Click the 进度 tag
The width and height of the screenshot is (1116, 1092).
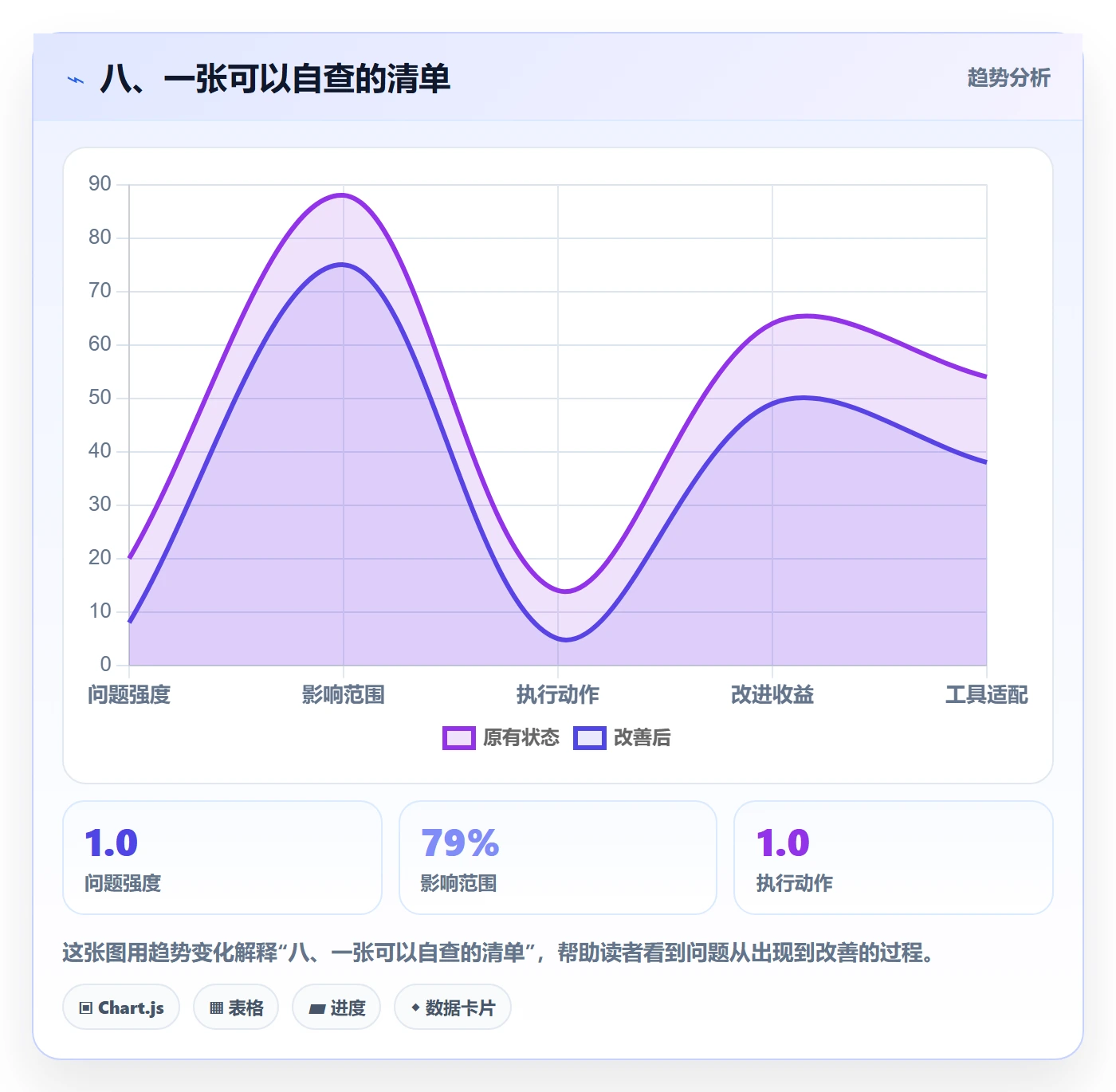(336, 1008)
